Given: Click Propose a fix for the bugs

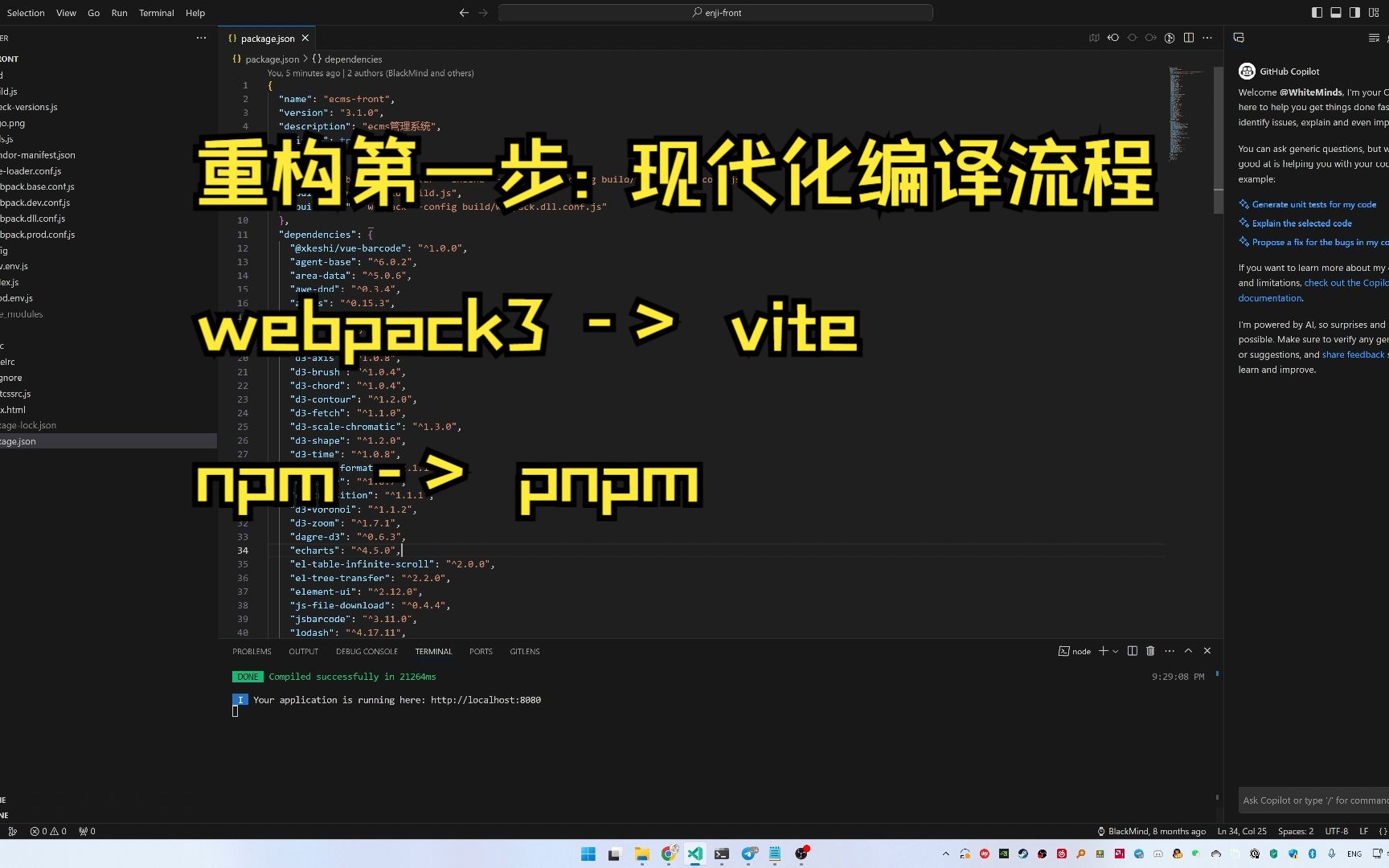Looking at the screenshot, I should tap(1320, 243).
